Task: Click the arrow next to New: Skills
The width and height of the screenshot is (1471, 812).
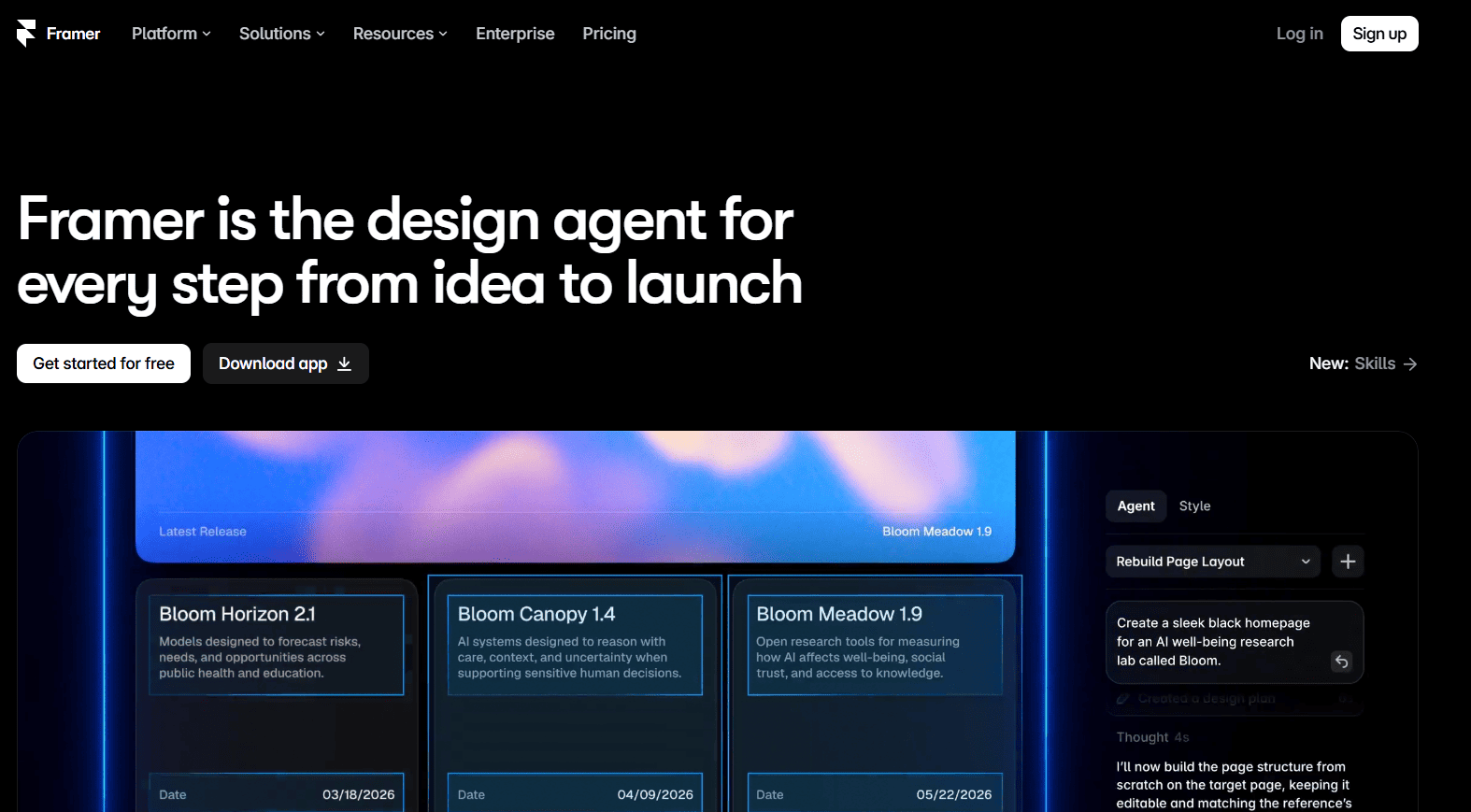Action: tap(1410, 363)
